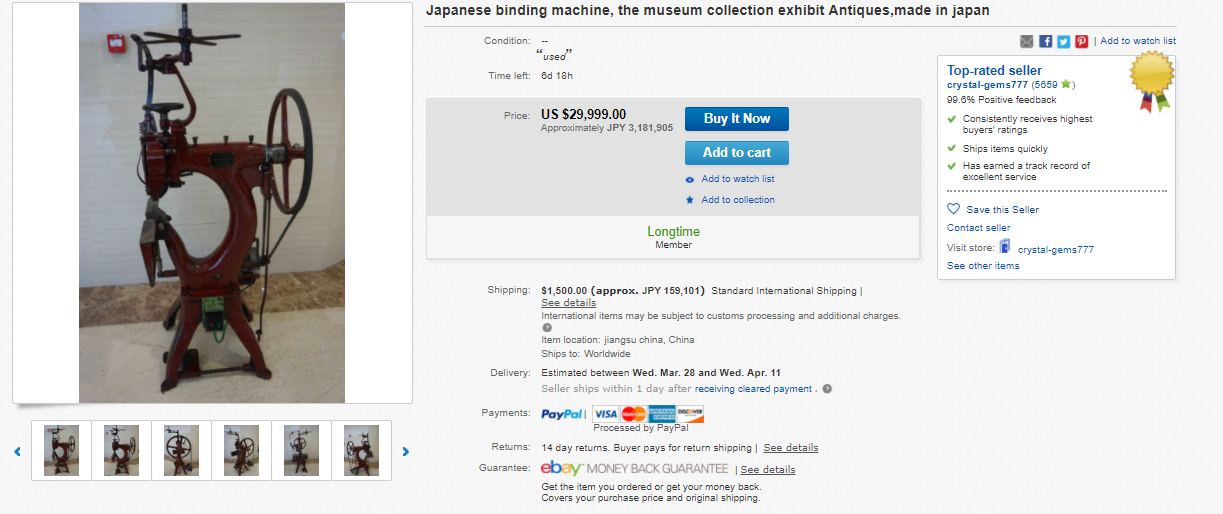The image size is (1223, 514).
Task: Share listing on Facebook
Action: 1045,41
